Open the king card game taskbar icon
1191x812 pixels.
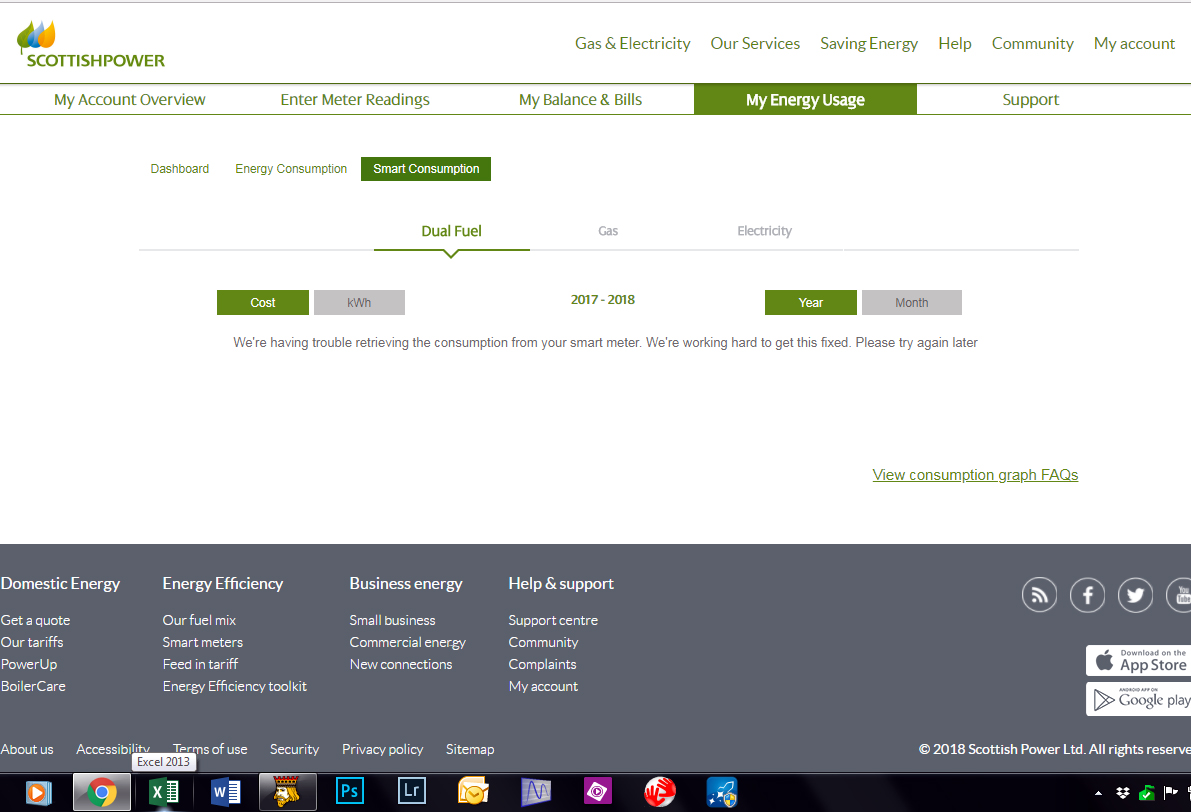(x=287, y=792)
